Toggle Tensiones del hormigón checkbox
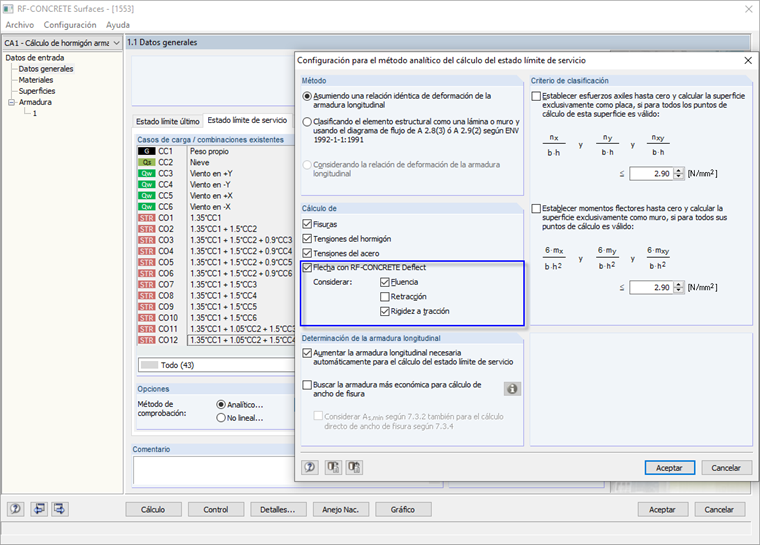Image resolution: width=760 pixels, height=545 pixels. [307, 239]
